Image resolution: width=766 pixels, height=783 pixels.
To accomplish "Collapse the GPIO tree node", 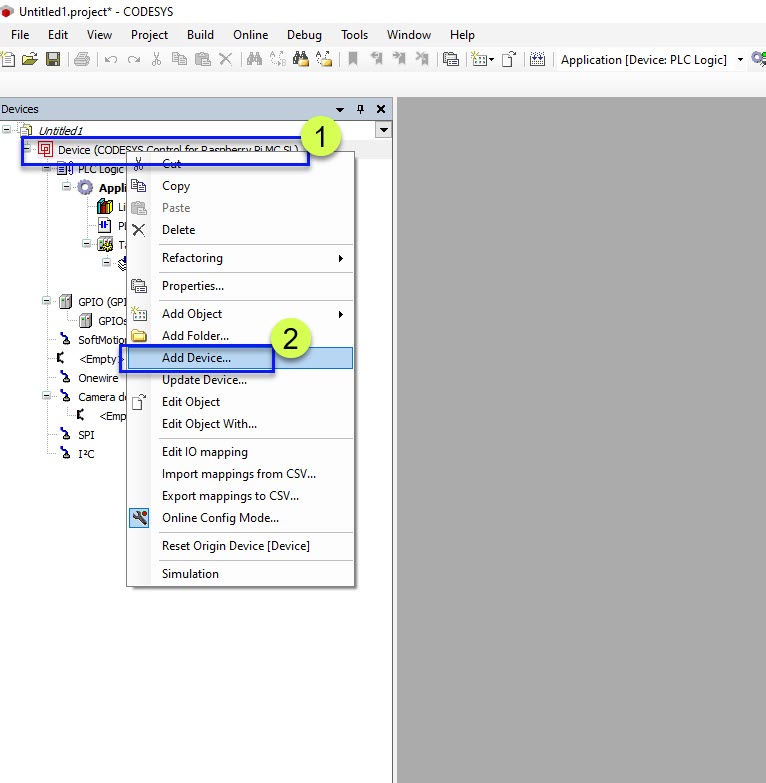I will point(47,301).
